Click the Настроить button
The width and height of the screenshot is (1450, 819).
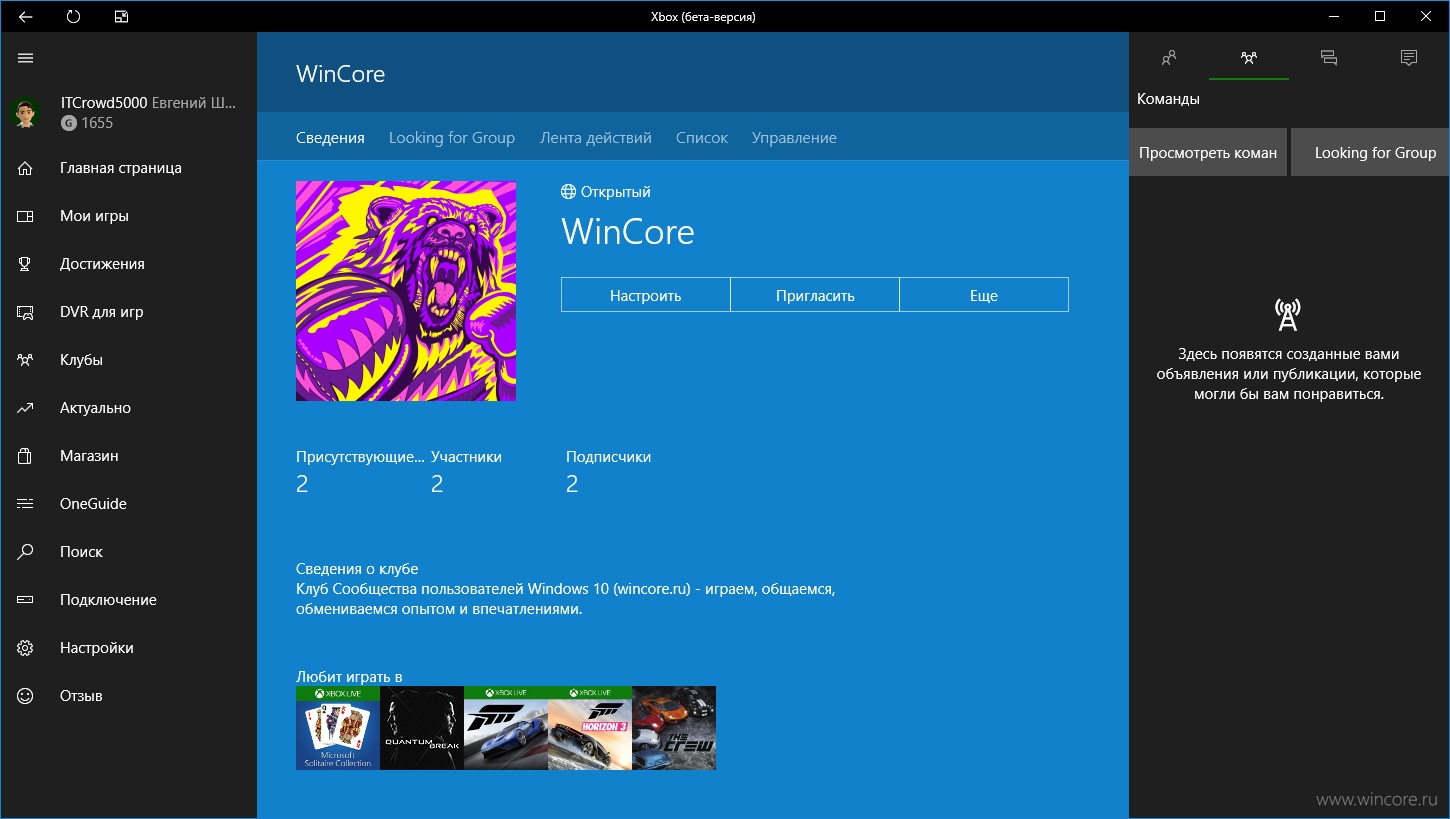pos(645,295)
